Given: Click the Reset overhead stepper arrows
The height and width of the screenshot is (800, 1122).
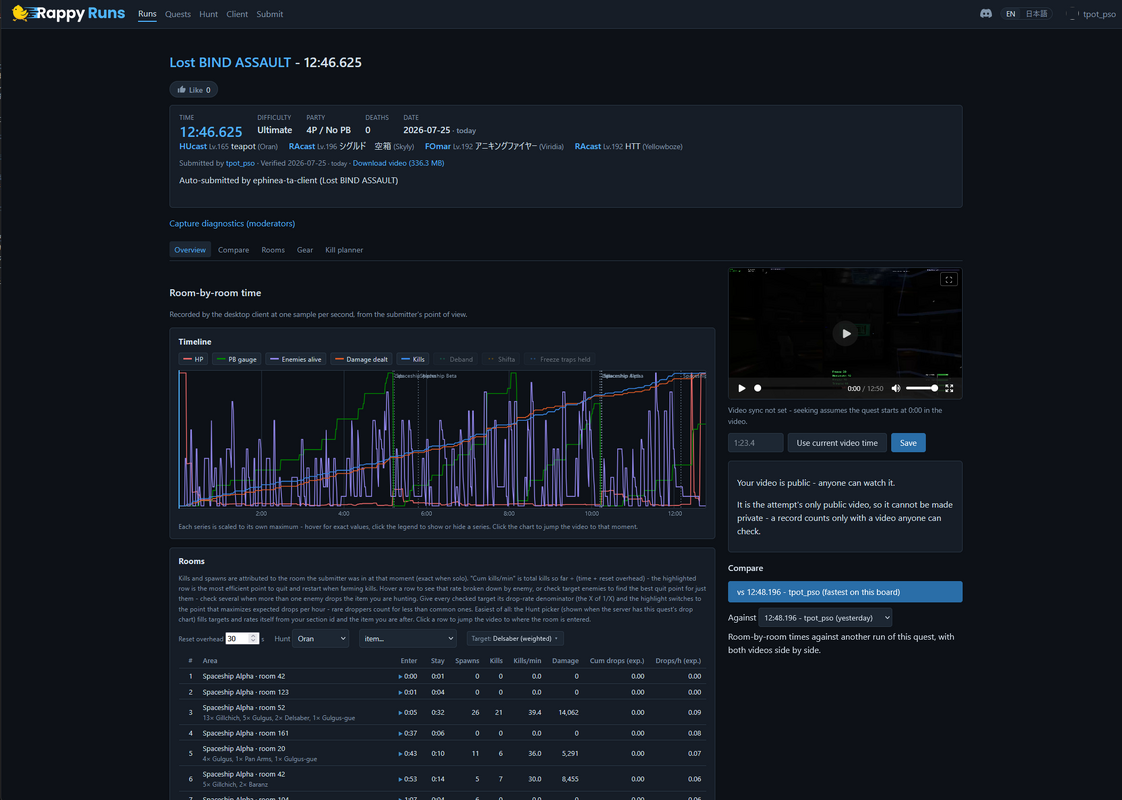Looking at the screenshot, I should (253, 638).
